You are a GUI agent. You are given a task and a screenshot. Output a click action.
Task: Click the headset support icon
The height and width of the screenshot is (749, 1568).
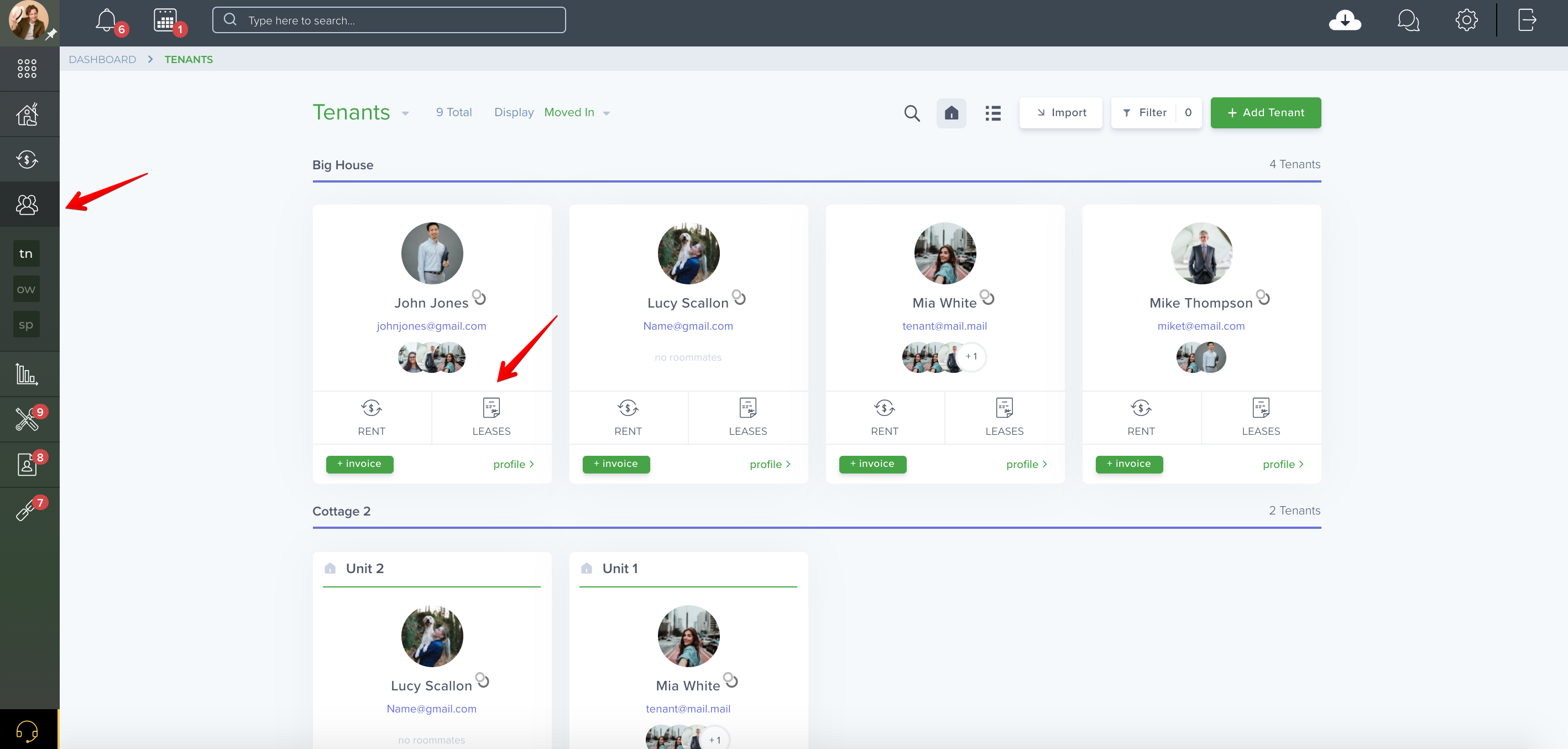(27, 730)
